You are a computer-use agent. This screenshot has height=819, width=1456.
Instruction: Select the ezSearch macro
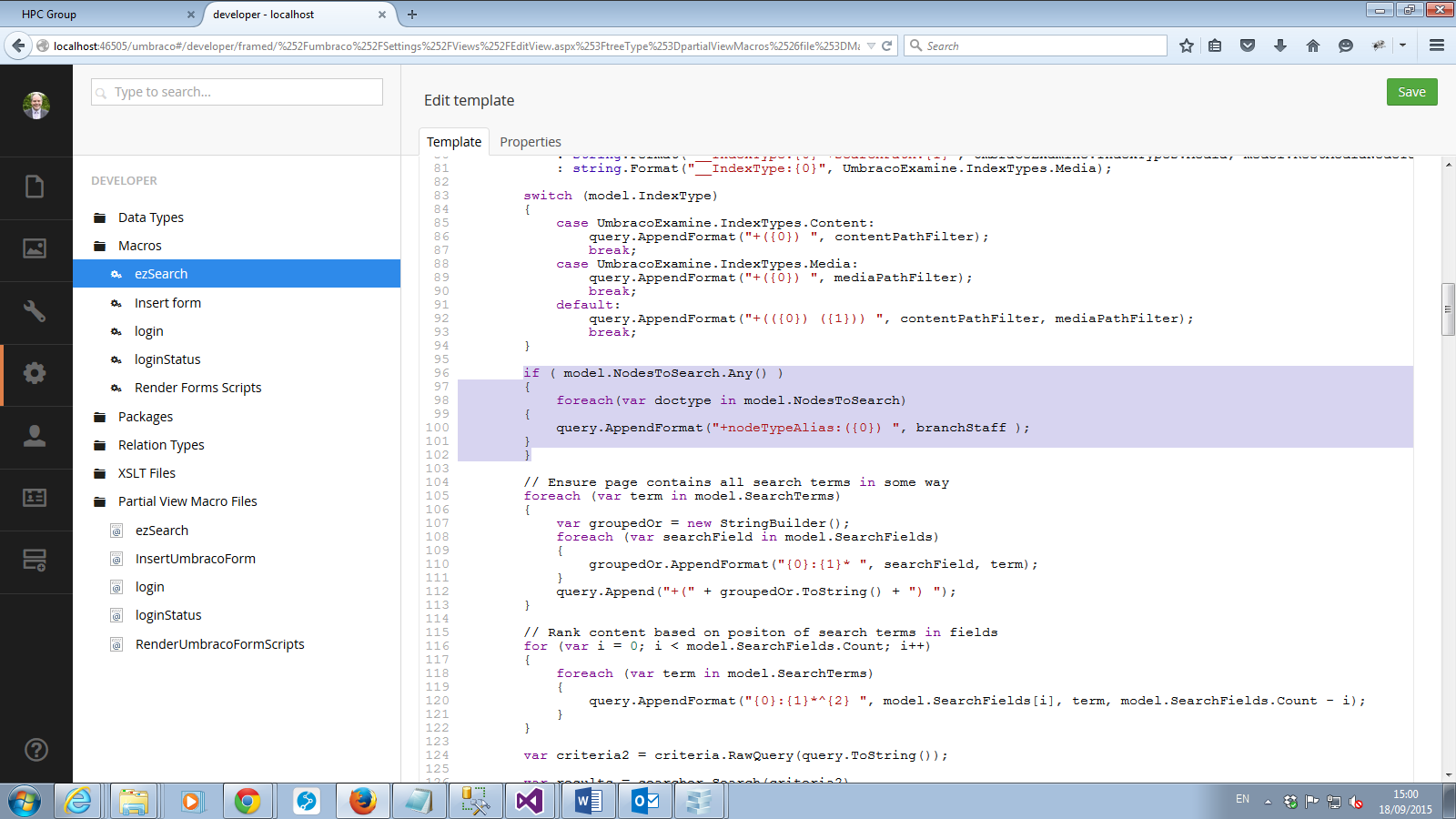pyautogui.click(x=237, y=274)
